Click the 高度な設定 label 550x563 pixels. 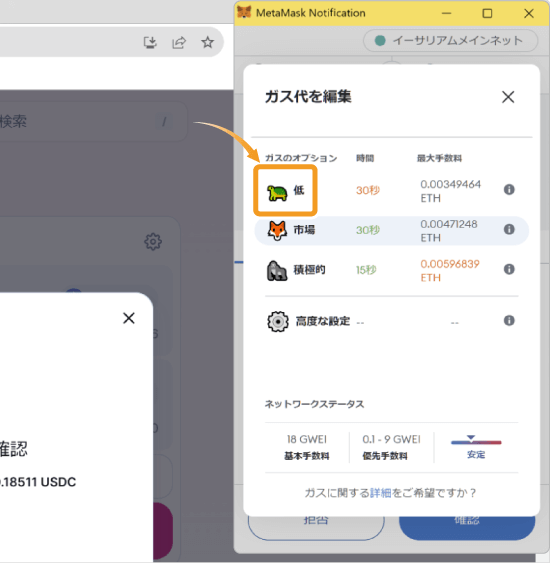[322, 321]
